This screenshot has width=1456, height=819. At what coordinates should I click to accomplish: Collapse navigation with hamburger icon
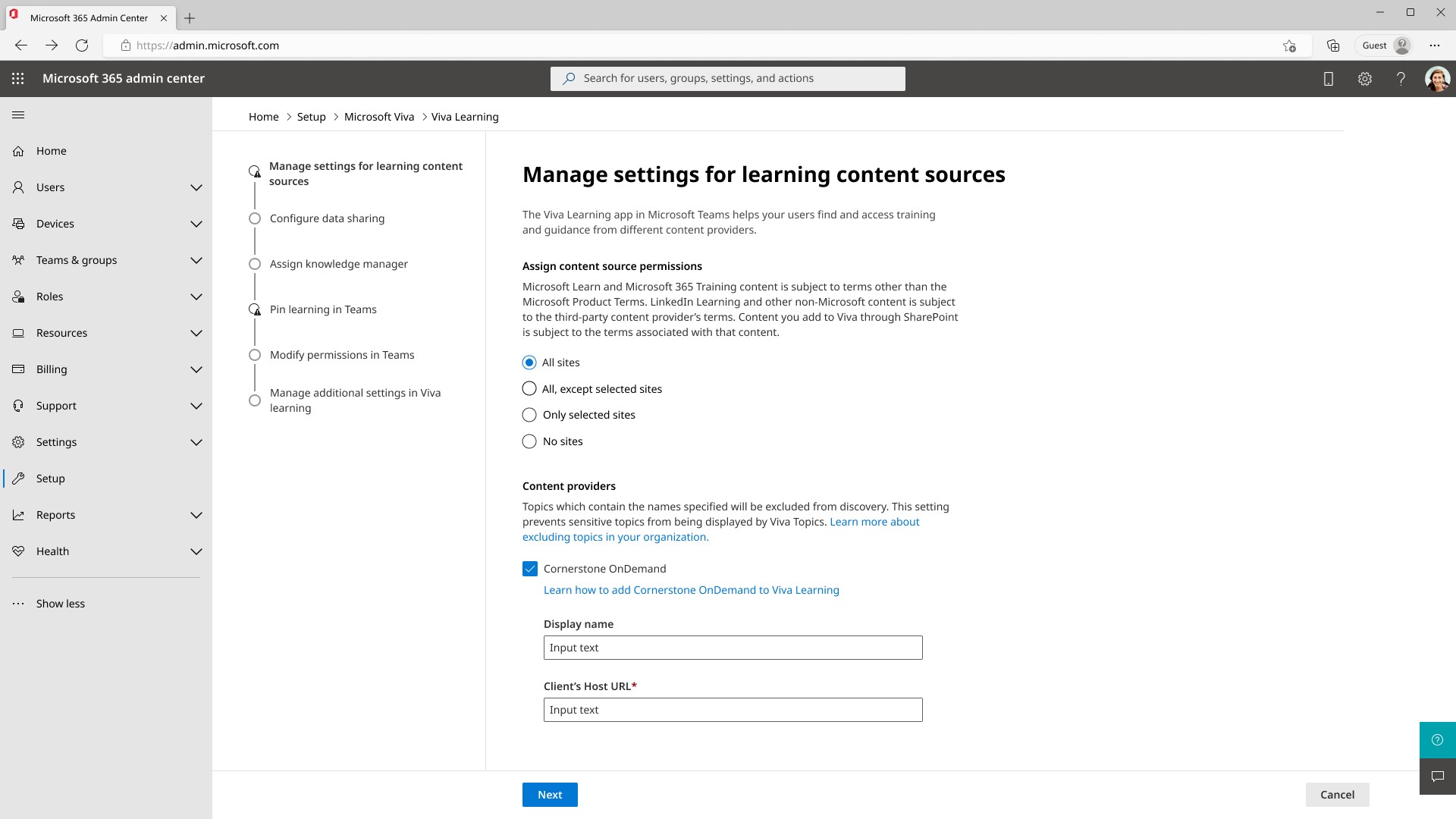coord(18,115)
